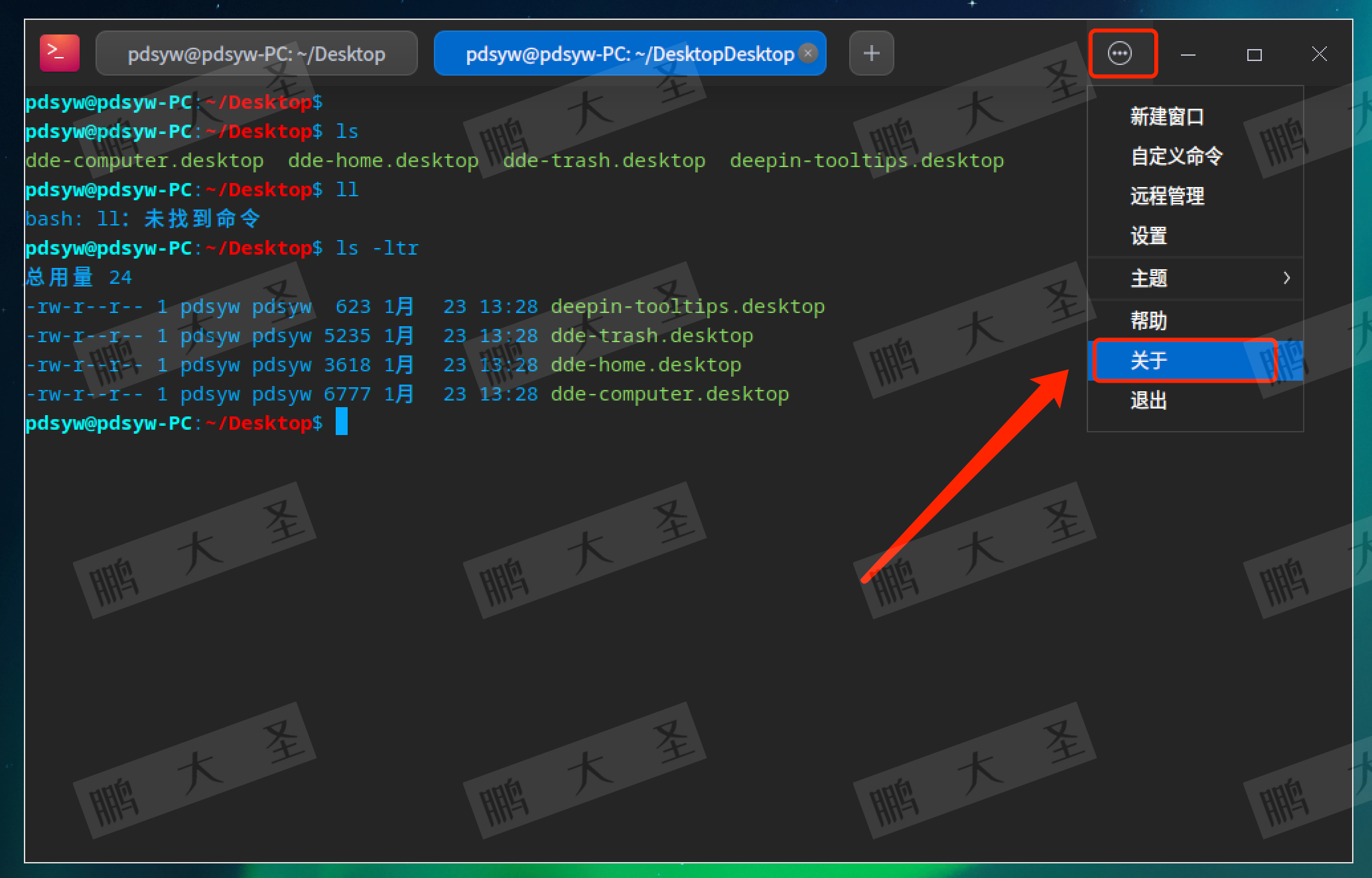This screenshot has height=878, width=1372.
Task: Open 设置 from the dropdown menu
Action: [x=1148, y=236]
